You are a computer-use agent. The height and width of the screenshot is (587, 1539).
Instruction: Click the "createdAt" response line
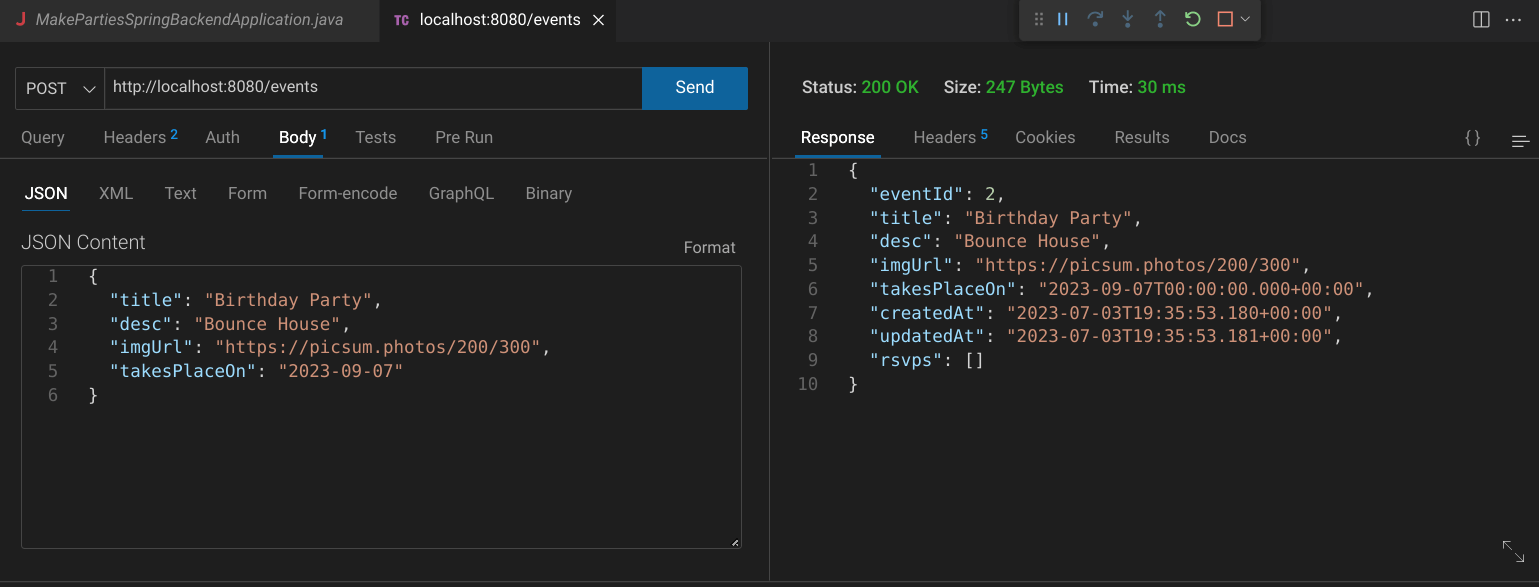[1105, 313]
